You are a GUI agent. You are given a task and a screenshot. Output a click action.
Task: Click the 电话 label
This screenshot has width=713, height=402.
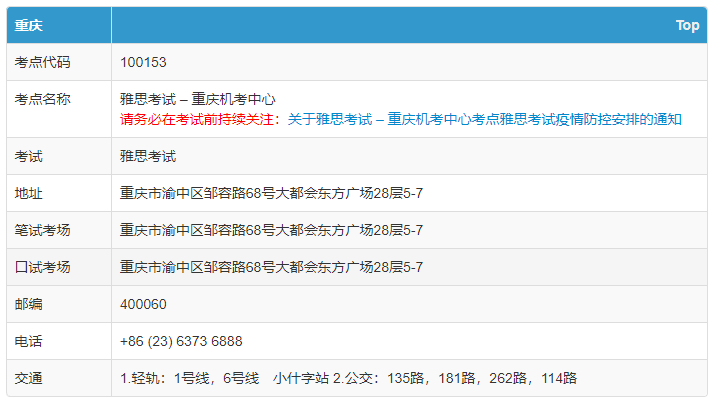tap(28, 341)
